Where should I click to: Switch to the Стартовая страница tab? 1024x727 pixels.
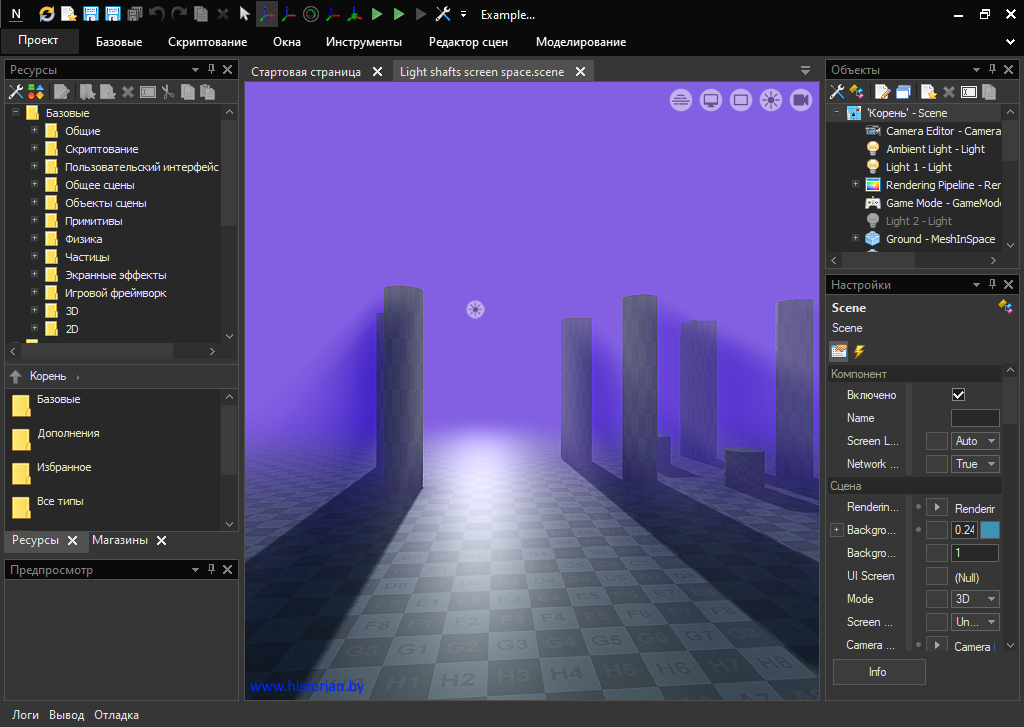(x=305, y=72)
